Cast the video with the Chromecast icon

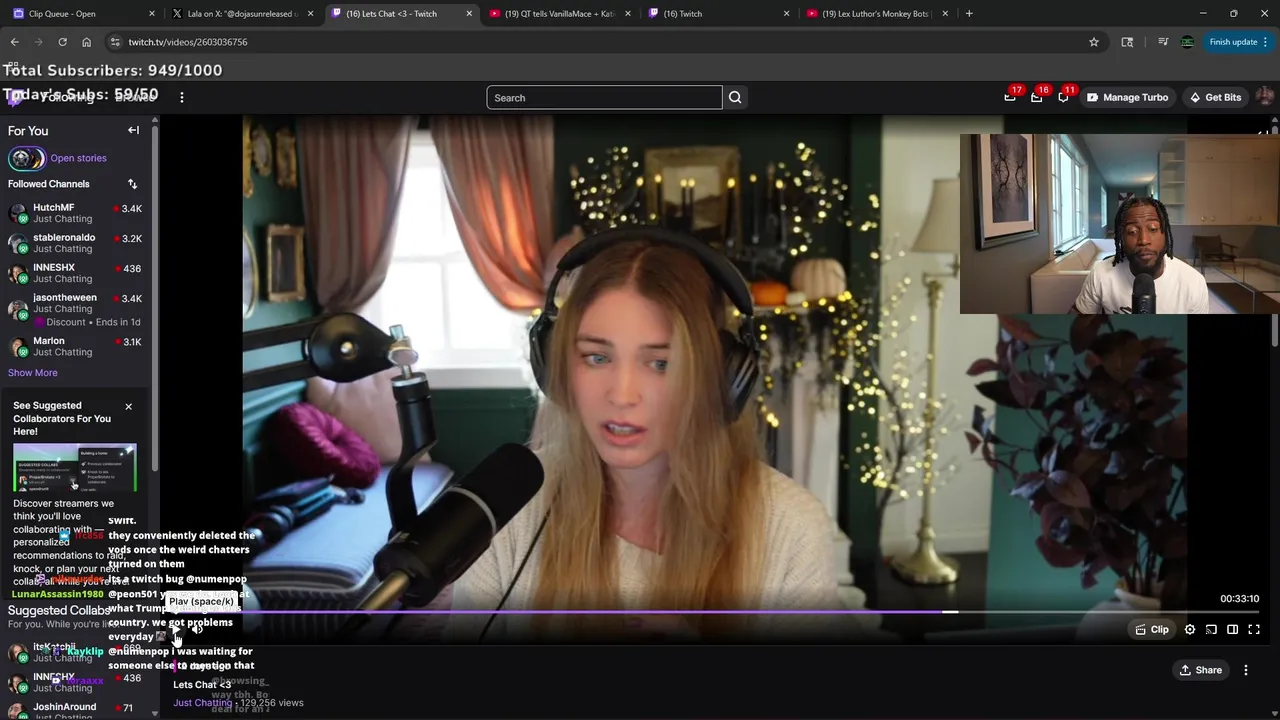[1211, 629]
